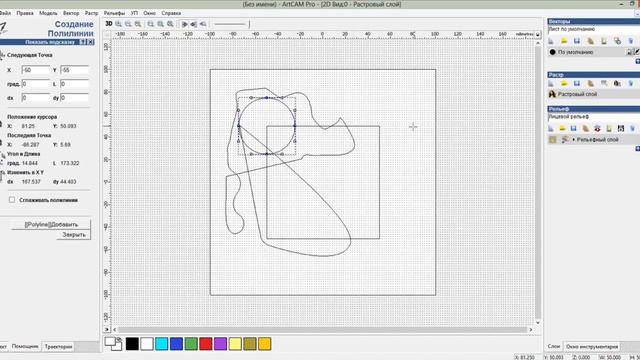This screenshot has height=360, width=640.
Task: Select the cyan color swatch
Action: point(162,344)
